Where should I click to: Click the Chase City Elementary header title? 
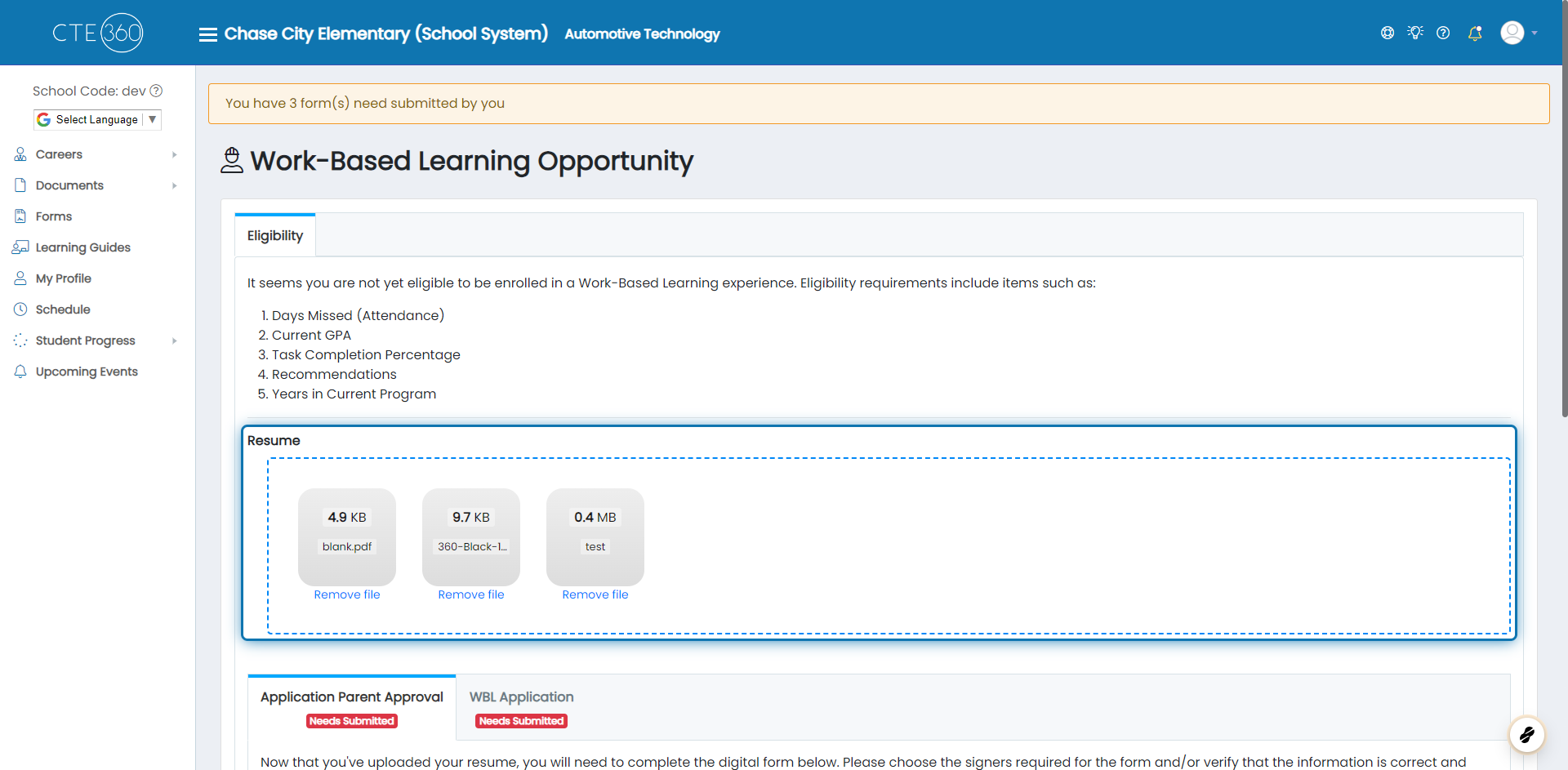(386, 33)
